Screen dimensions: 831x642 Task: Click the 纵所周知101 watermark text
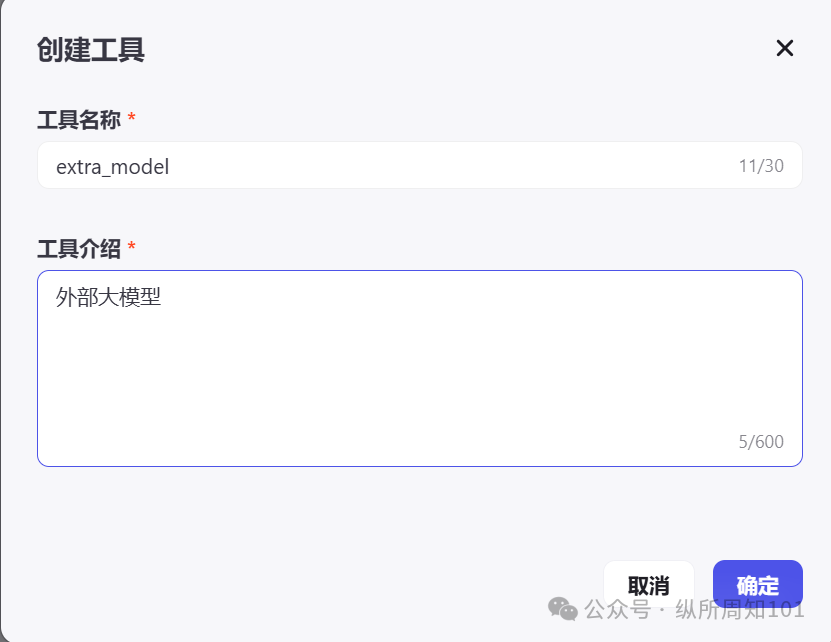click(x=740, y=609)
